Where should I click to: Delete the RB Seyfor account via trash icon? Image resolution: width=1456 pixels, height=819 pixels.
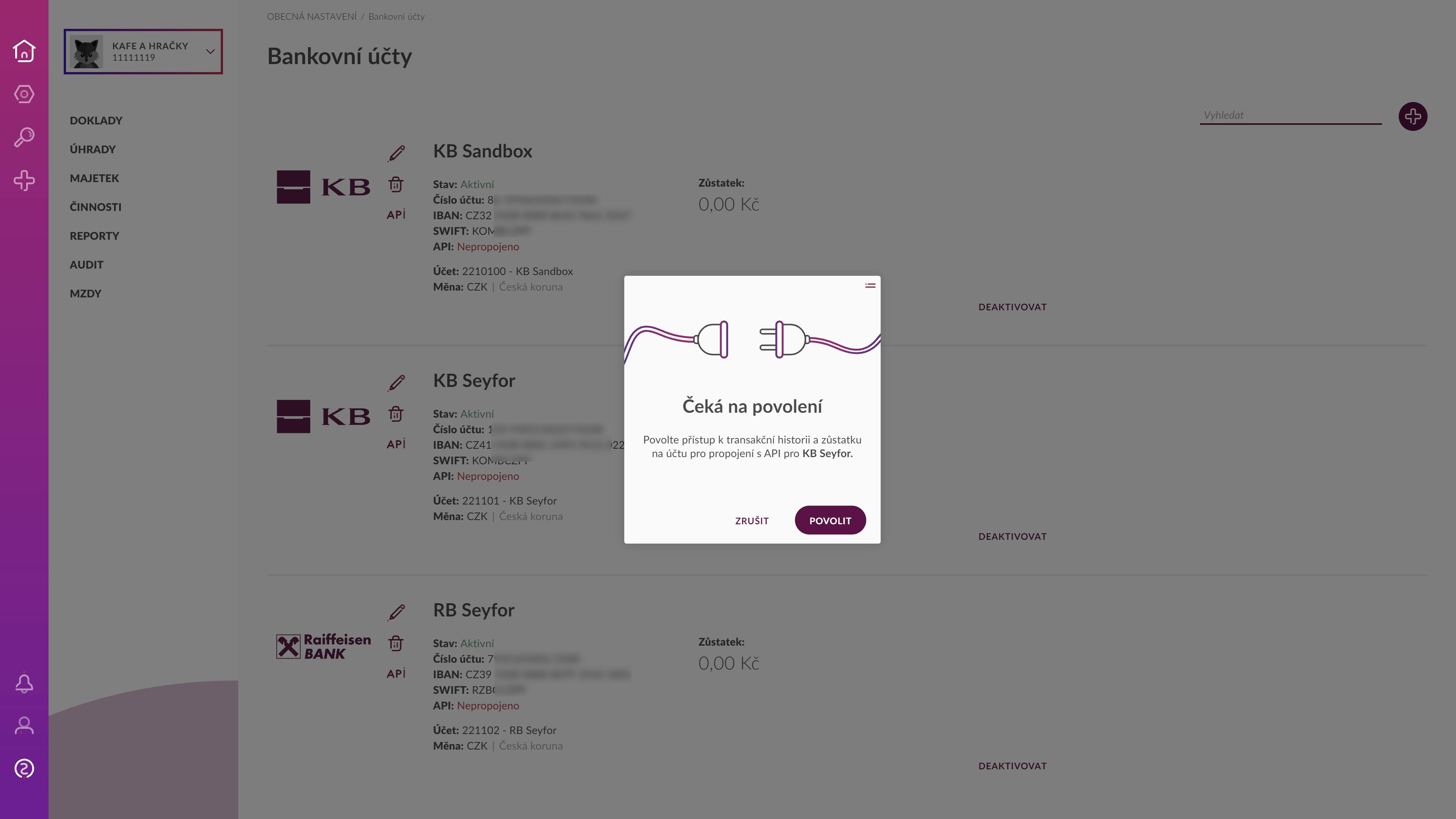pos(396,643)
